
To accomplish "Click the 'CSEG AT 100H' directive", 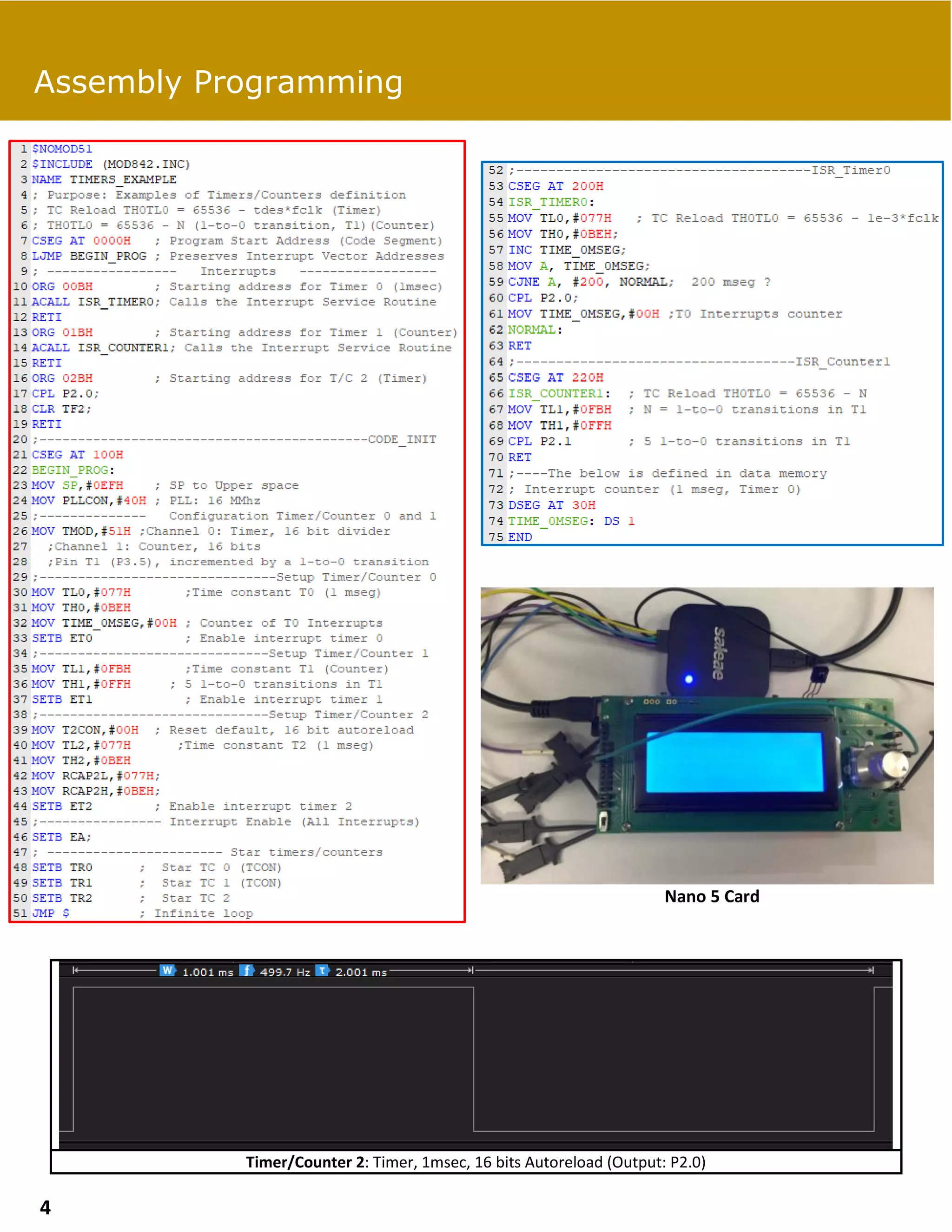I will tap(77, 455).
